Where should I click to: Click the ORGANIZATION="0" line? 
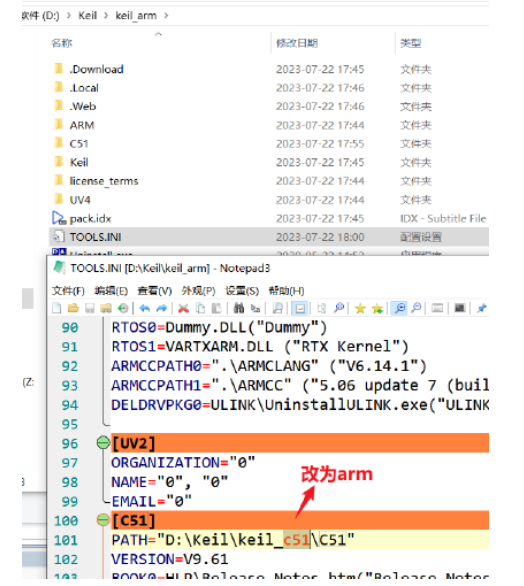pos(183,463)
